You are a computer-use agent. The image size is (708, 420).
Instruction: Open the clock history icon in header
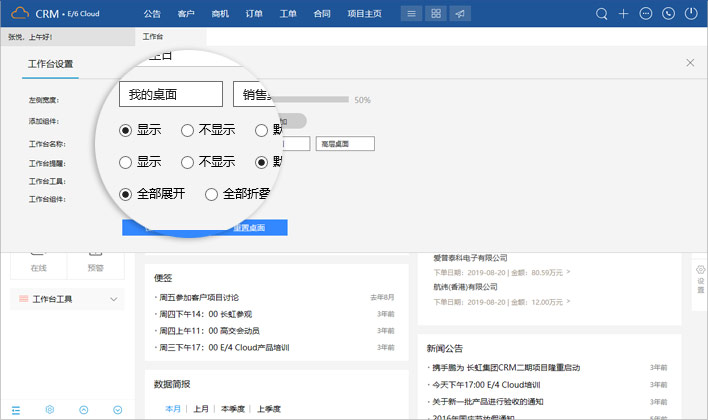pos(668,14)
